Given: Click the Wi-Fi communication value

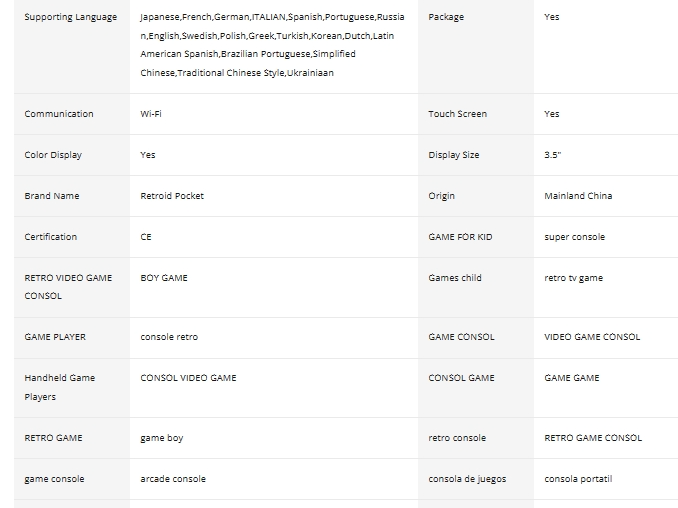Looking at the screenshot, I should tap(151, 114).
